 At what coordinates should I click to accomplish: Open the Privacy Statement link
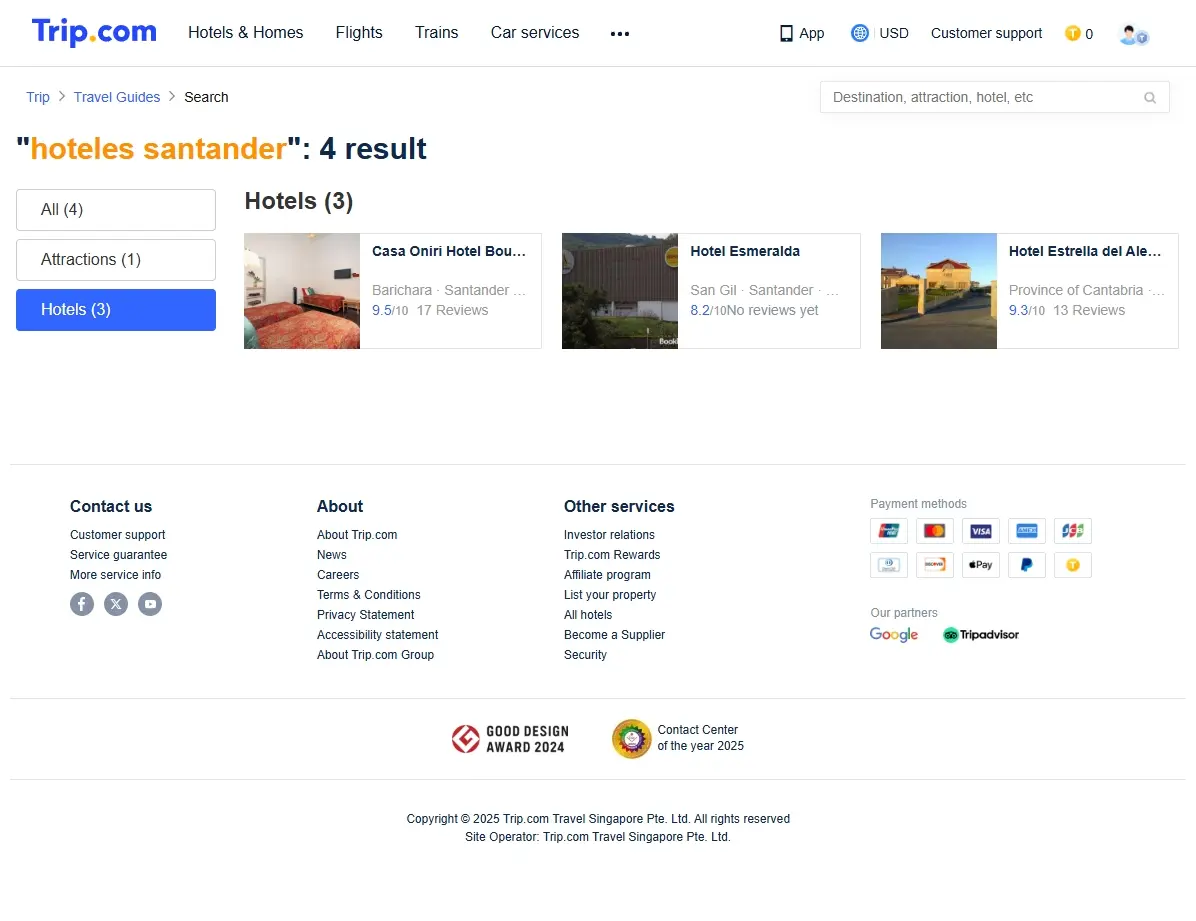coord(365,614)
